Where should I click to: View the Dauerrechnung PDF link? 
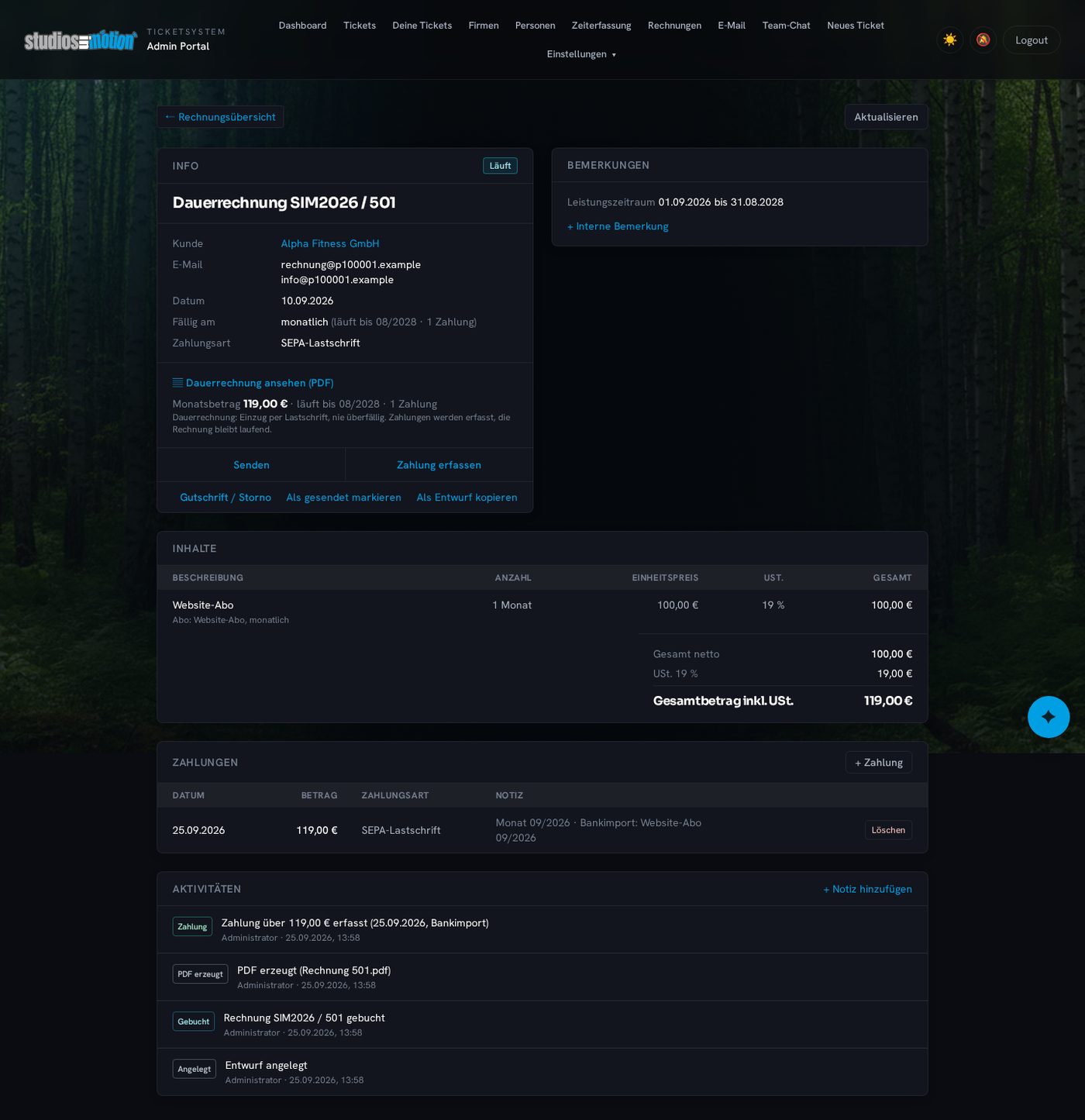[253, 383]
